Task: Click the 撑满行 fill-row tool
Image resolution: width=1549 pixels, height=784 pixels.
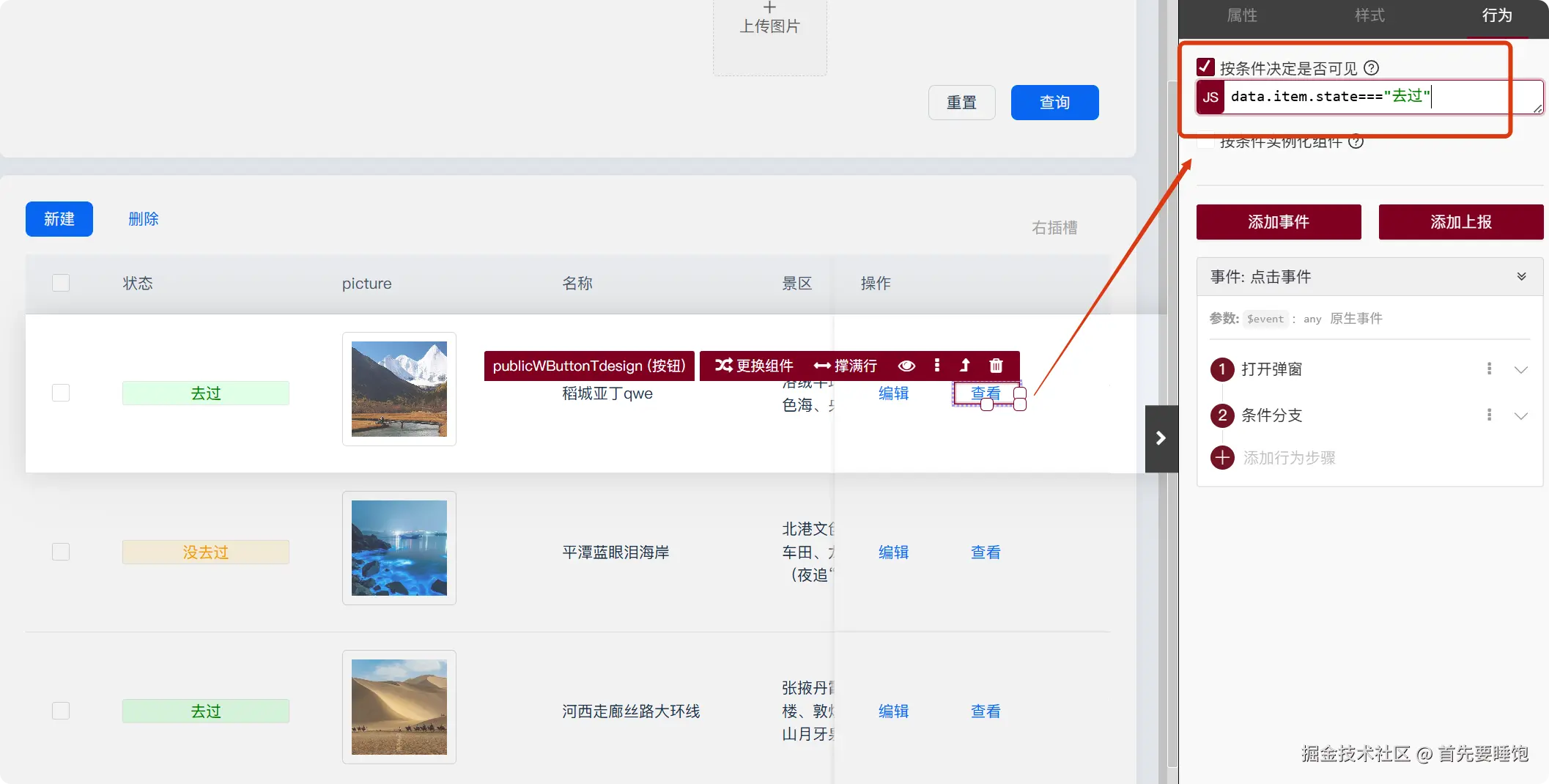Action: (845, 366)
